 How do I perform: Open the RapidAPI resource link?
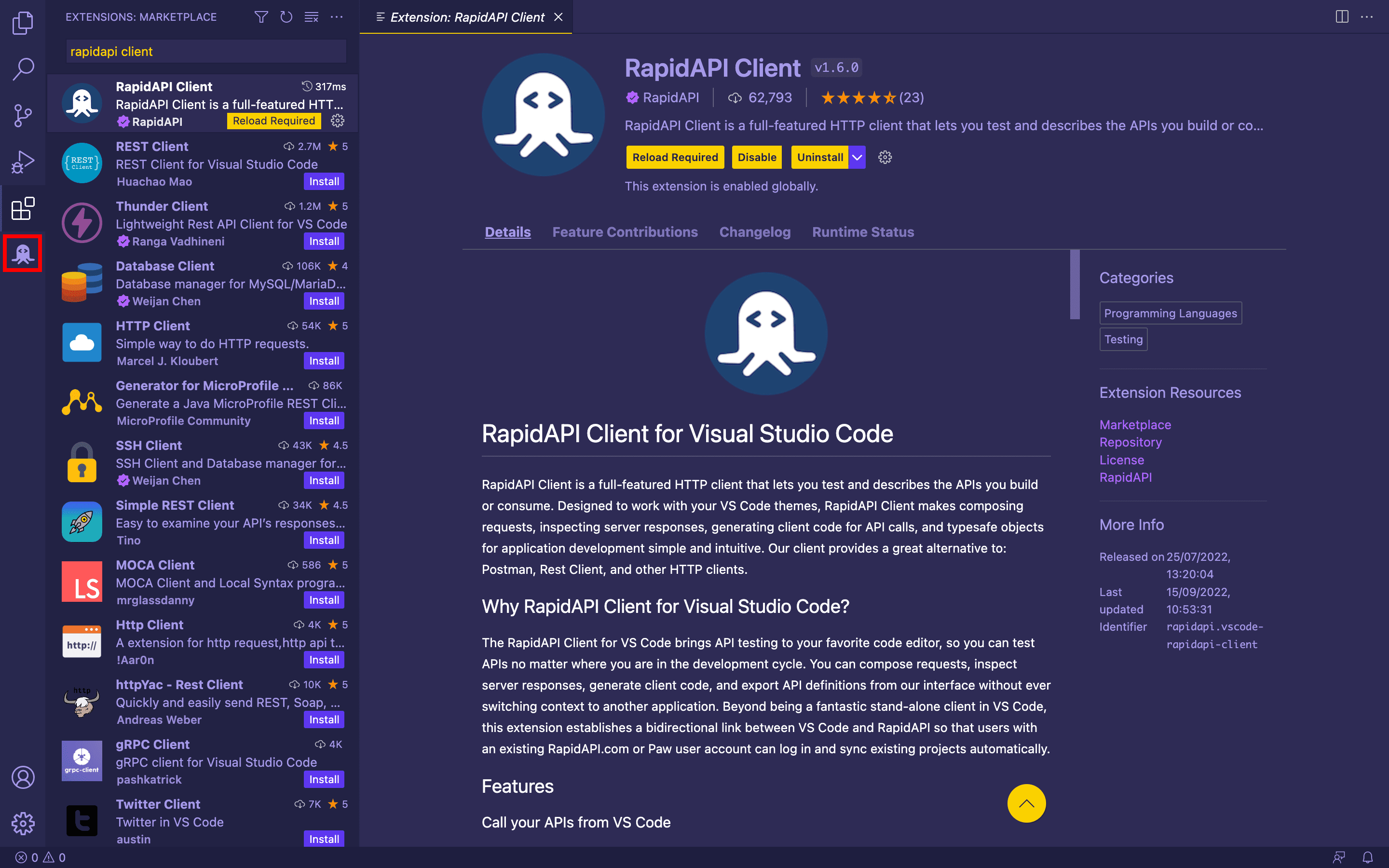pyautogui.click(x=1125, y=477)
